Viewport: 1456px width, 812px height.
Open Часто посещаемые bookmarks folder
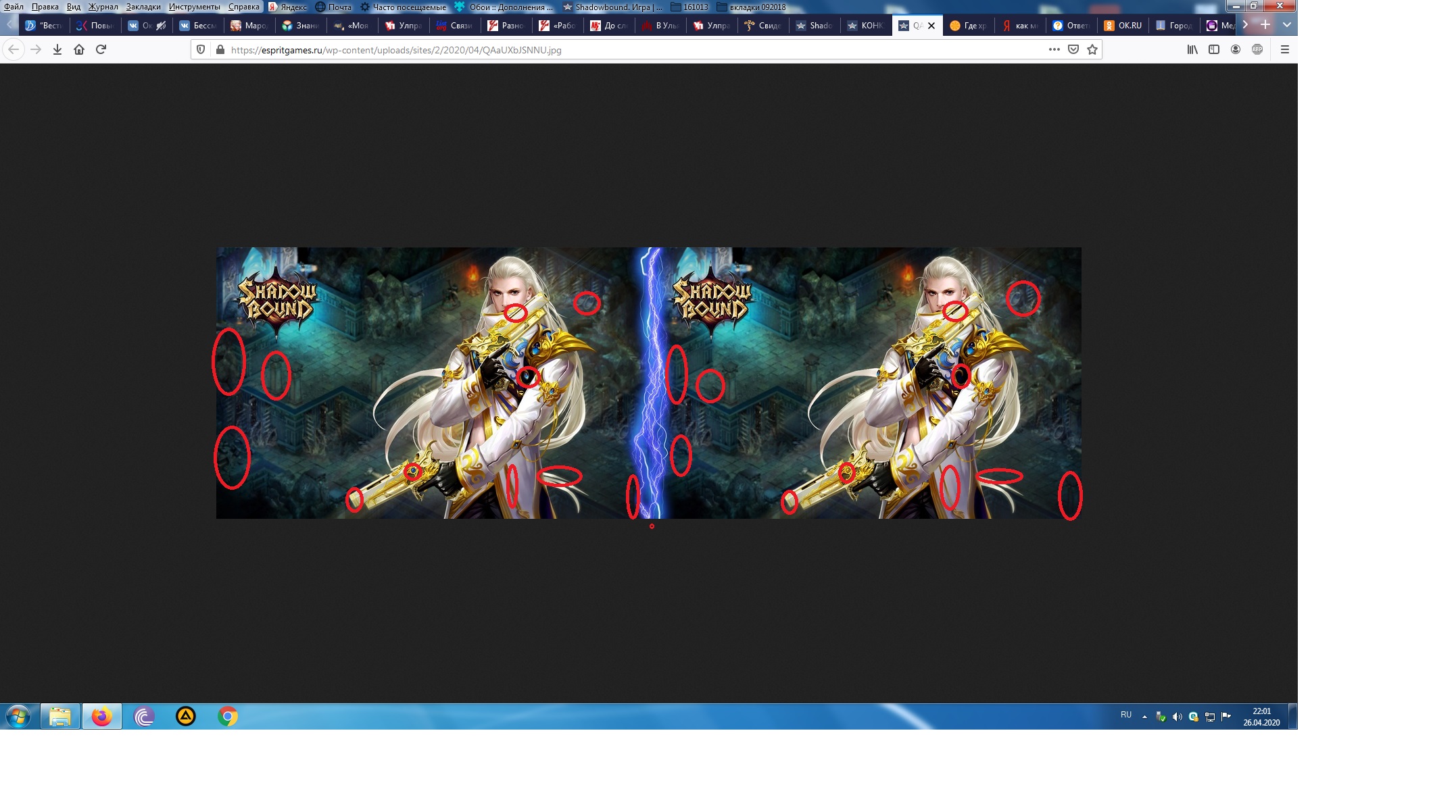coord(403,7)
